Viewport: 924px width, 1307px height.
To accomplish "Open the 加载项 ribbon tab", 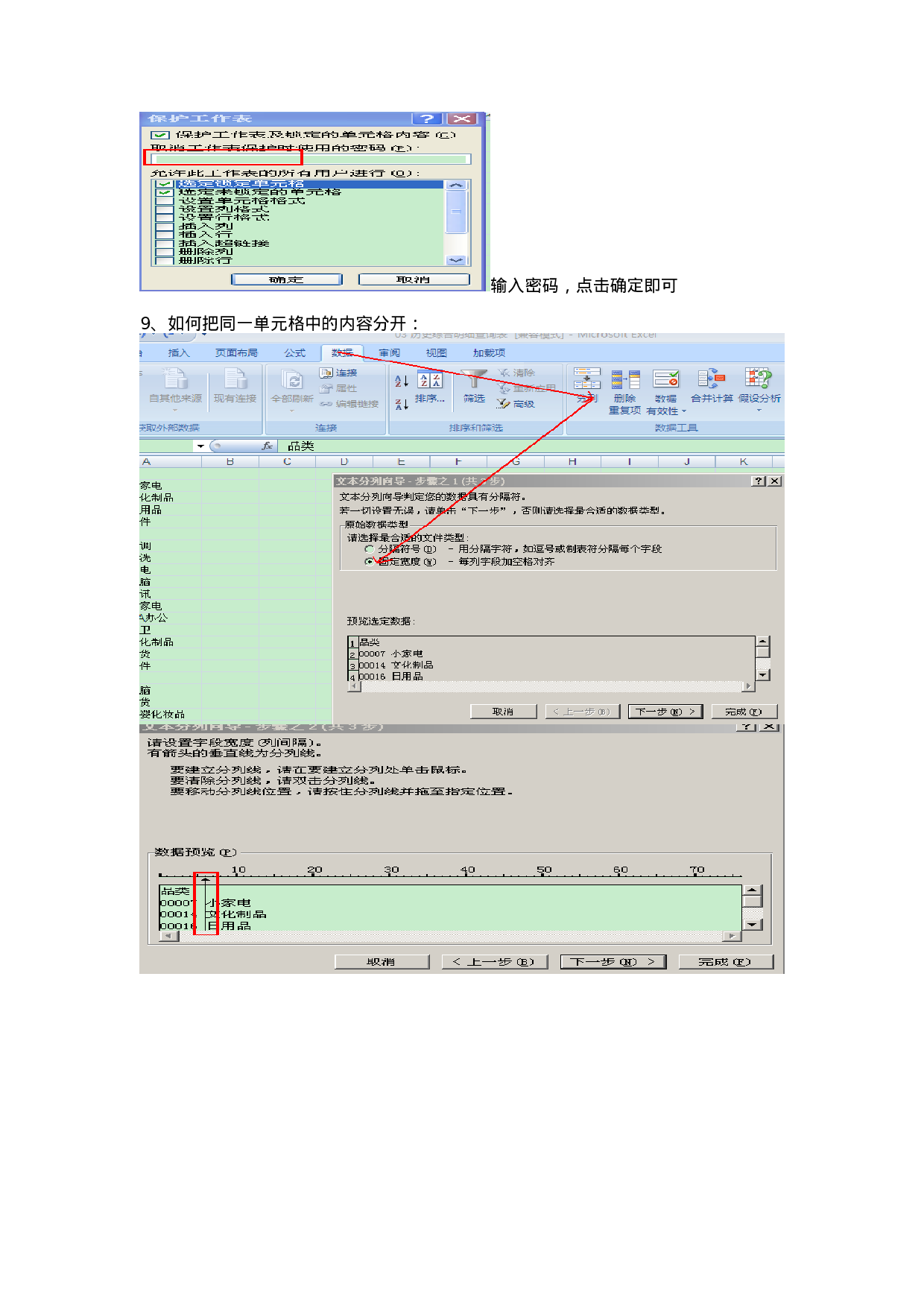I will click(x=489, y=353).
